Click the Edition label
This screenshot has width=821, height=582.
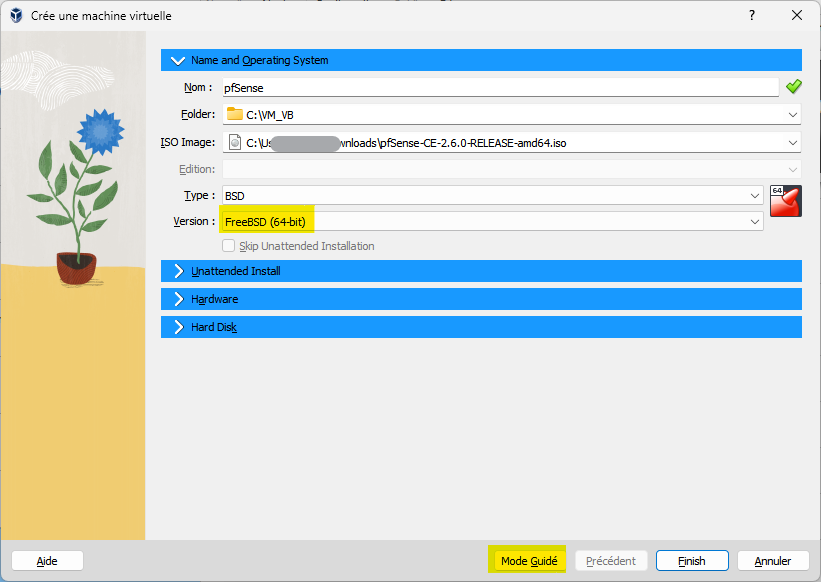click(x=197, y=169)
